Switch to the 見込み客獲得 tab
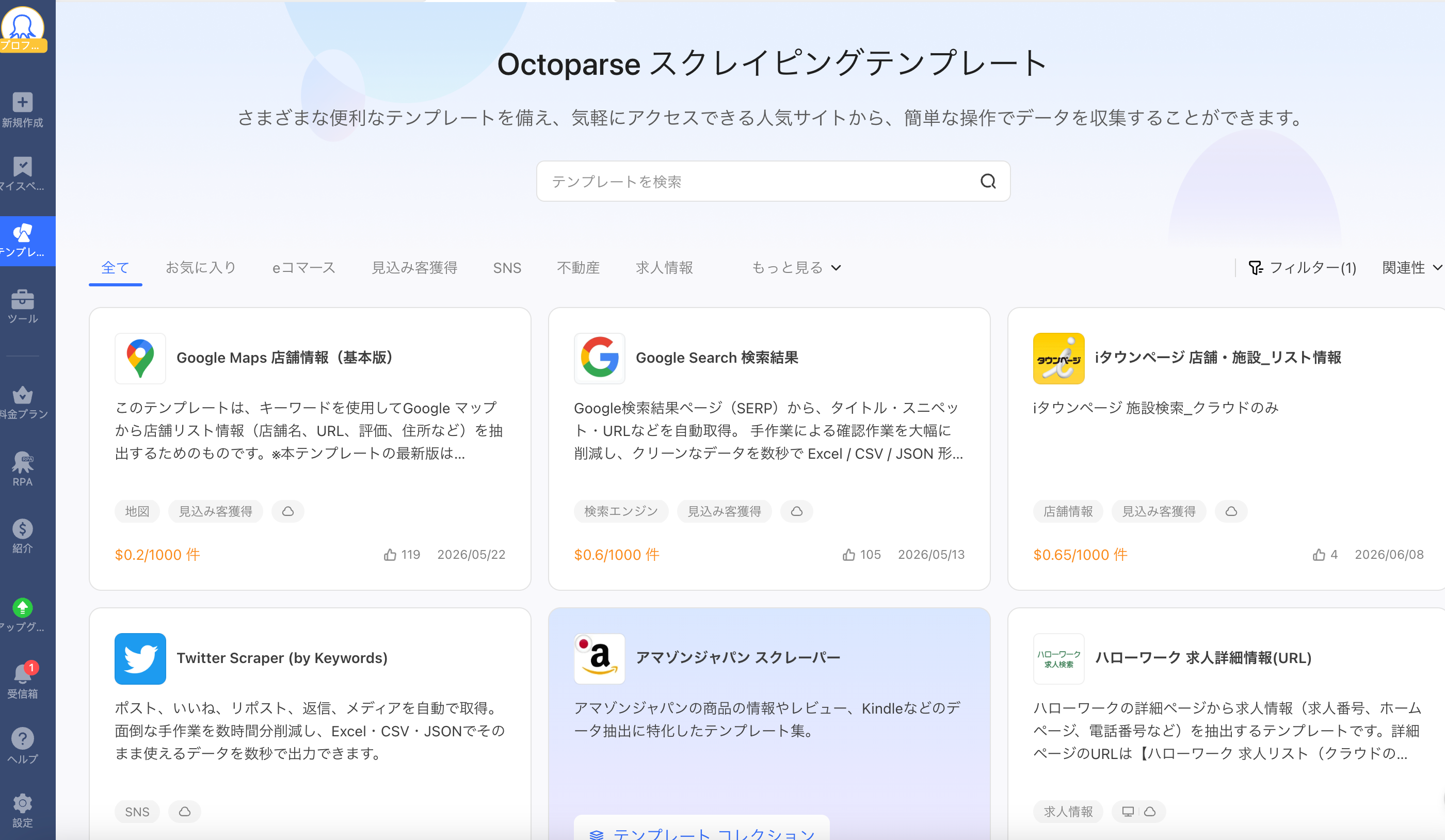Screen dimensions: 1445x840 [x=414, y=268]
